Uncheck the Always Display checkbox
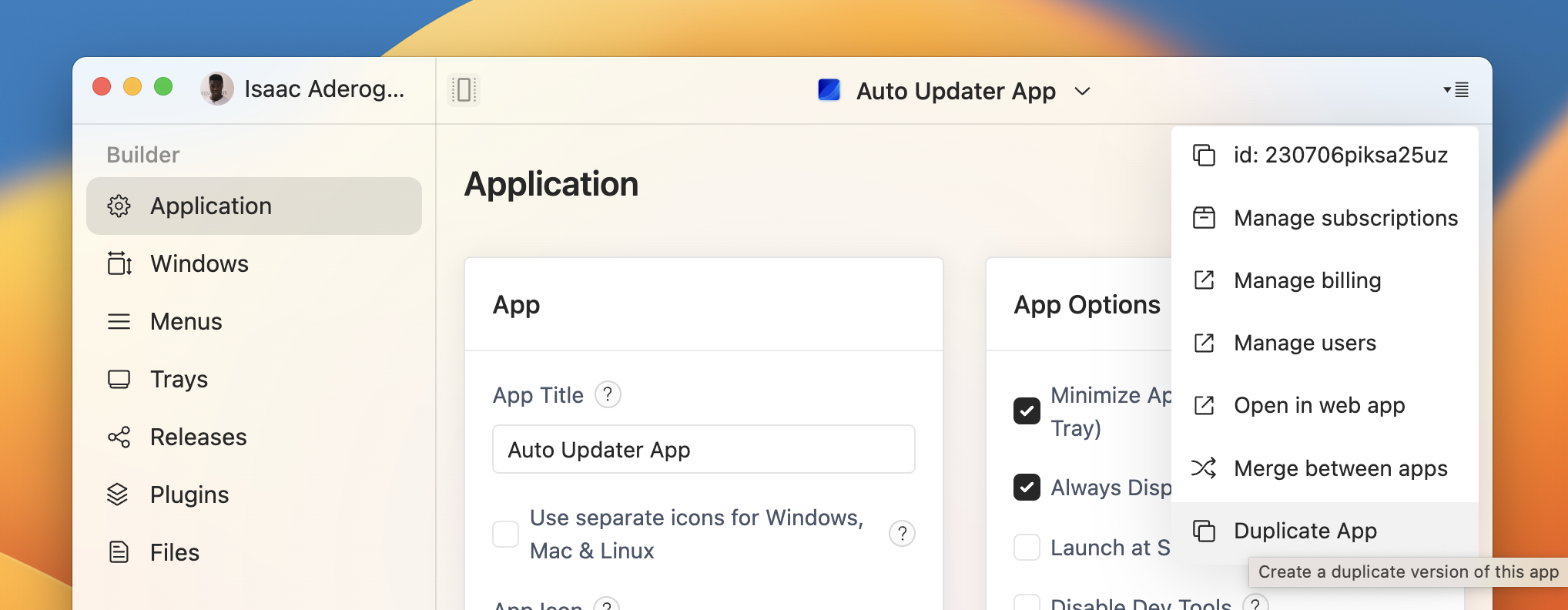This screenshot has width=1568, height=610. point(1027,487)
